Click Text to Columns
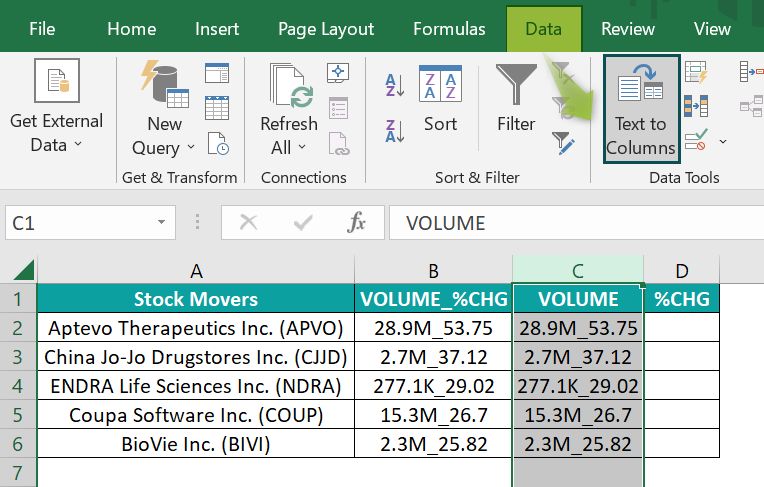Screen dimensions: 764x487 (641, 109)
